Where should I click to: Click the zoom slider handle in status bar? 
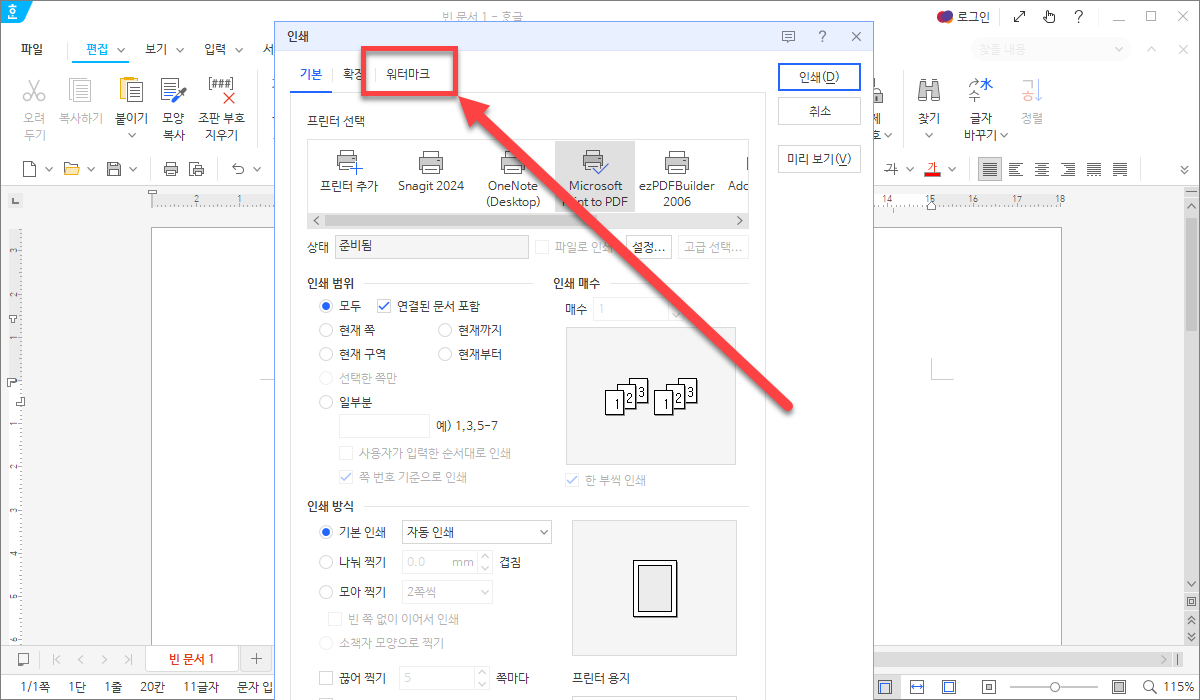[x=1055, y=687]
